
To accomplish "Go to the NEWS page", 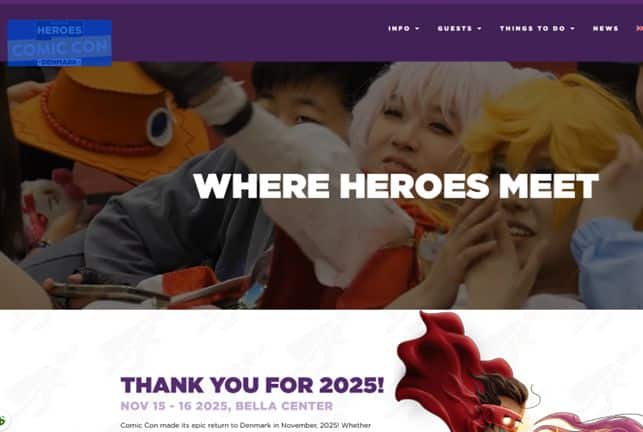I will pyautogui.click(x=605, y=29).
